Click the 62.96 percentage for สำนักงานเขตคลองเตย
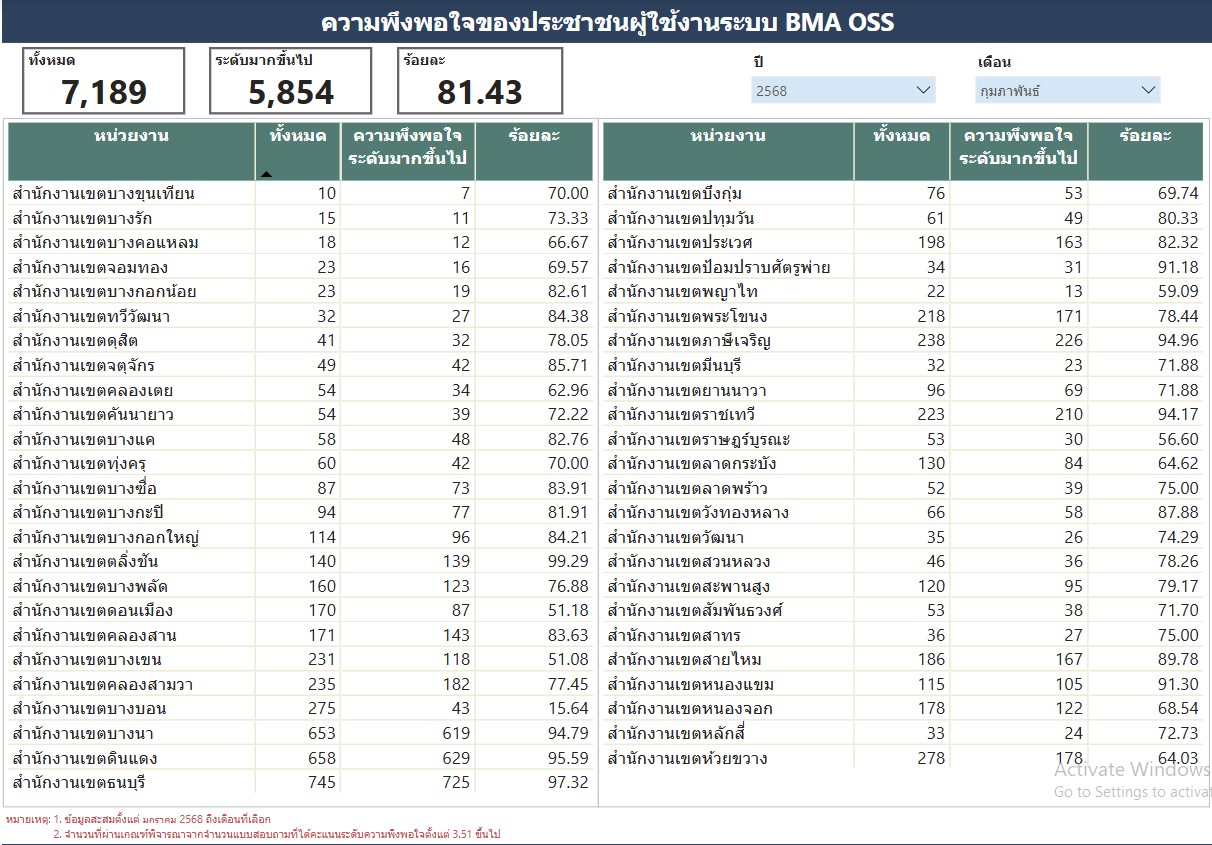 (x=567, y=390)
